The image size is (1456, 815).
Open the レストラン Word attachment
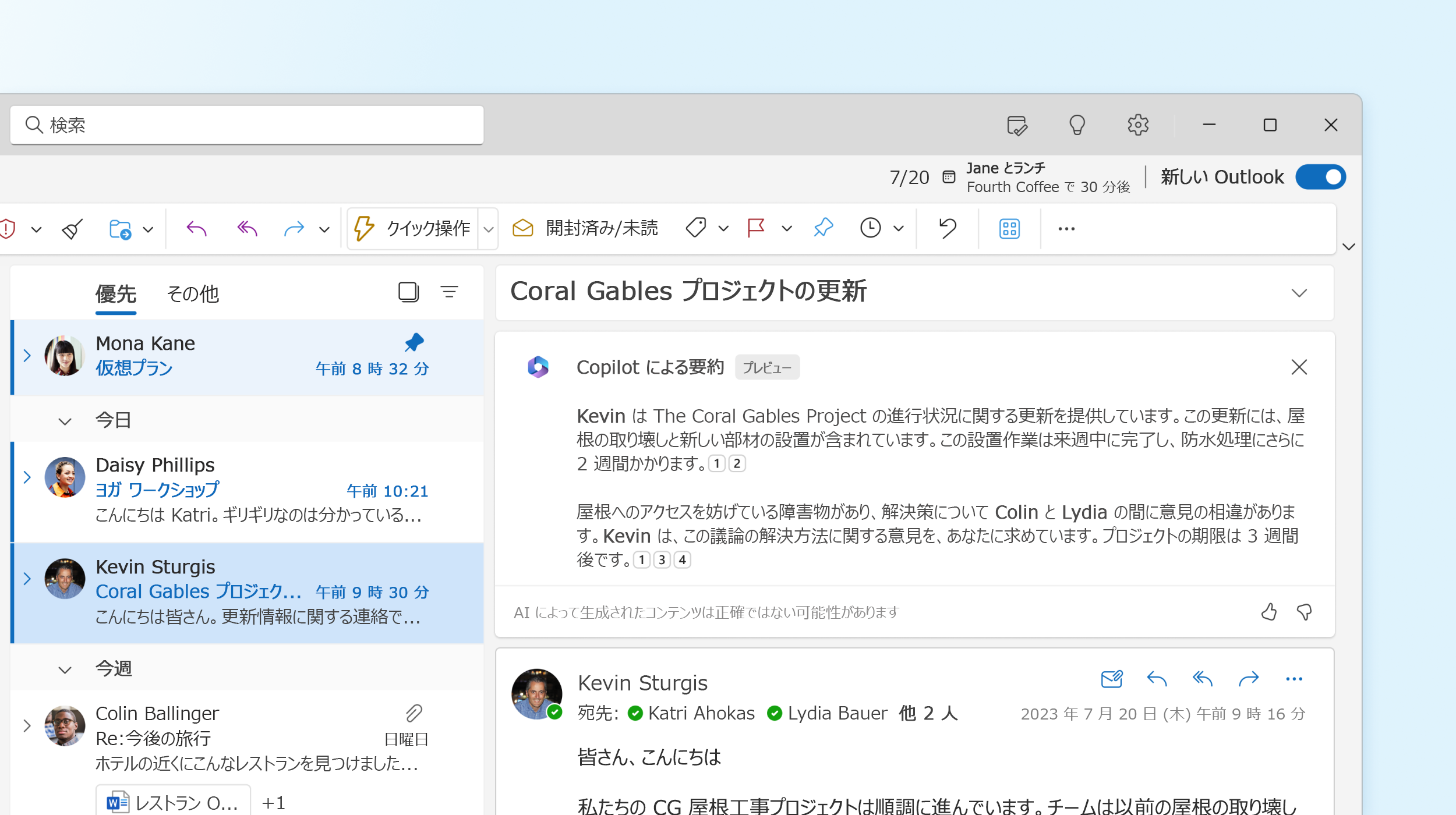pyautogui.click(x=173, y=801)
